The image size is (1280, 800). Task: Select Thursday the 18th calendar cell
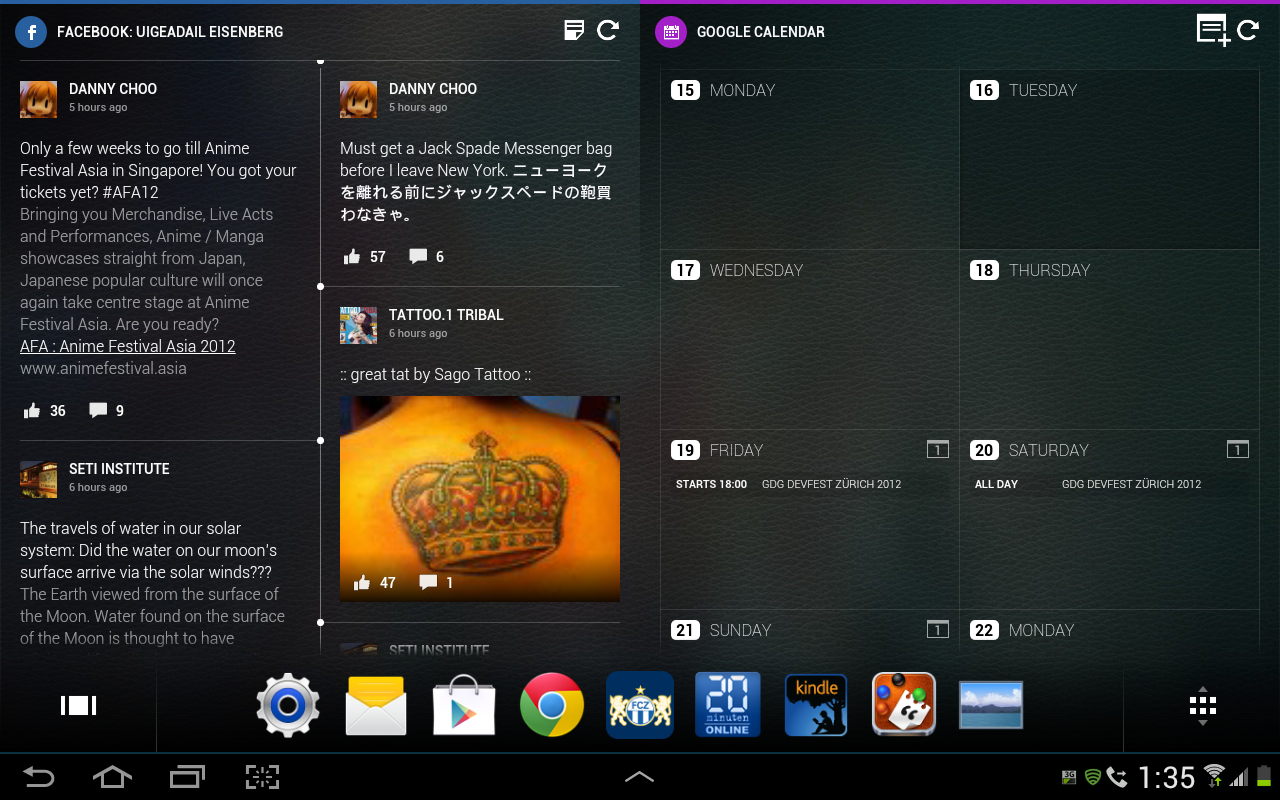coord(1109,340)
